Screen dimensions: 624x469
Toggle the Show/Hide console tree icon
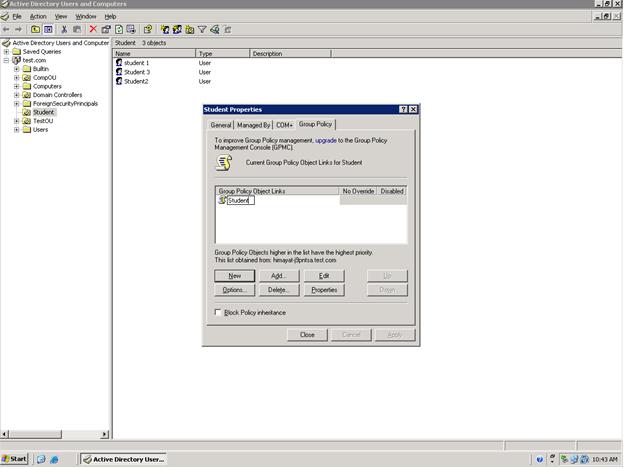48,29
